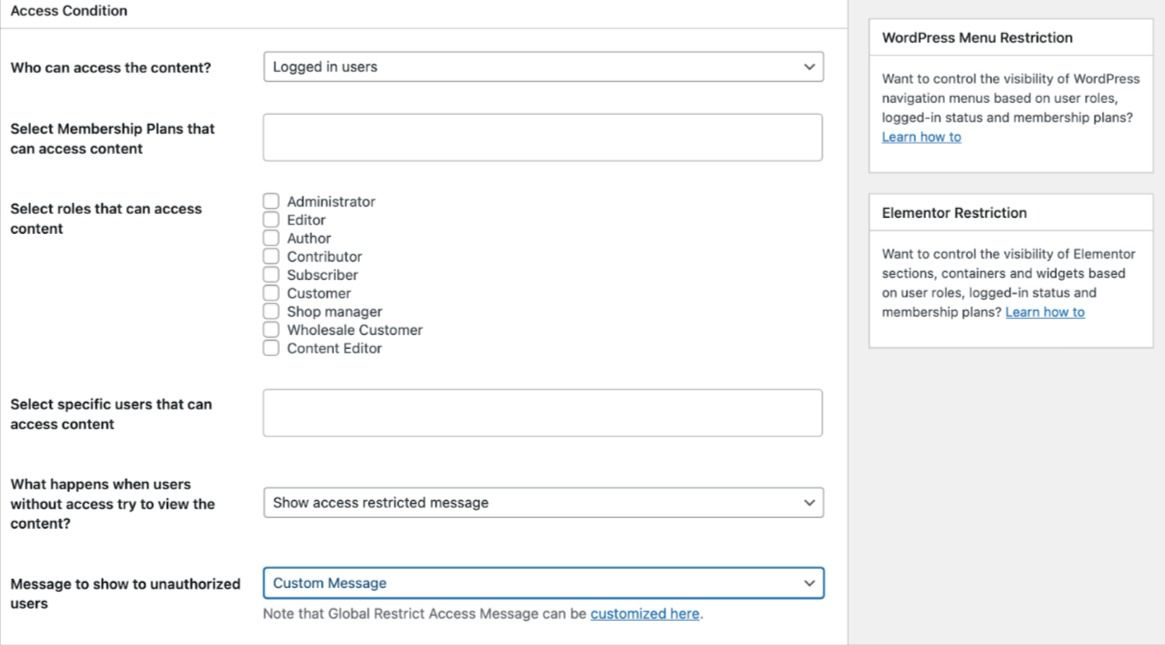Expand the 'Show access restricted message' dropdown
The height and width of the screenshot is (645, 1165).
tap(543, 503)
